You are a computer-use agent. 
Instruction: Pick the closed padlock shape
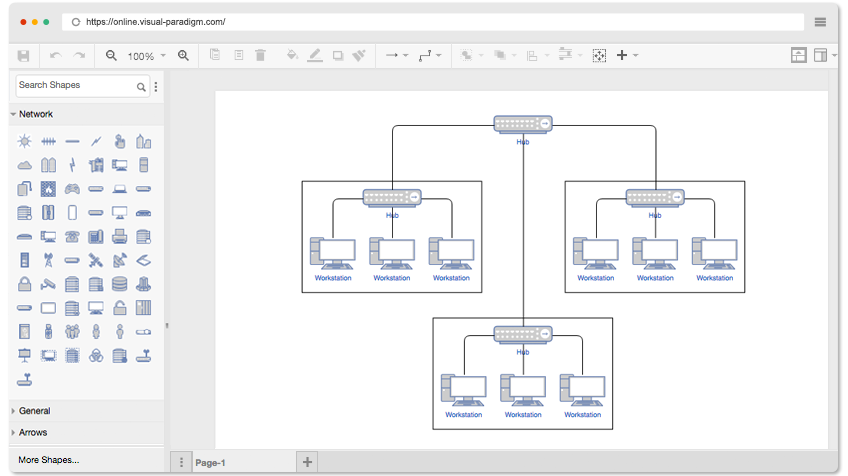24,284
